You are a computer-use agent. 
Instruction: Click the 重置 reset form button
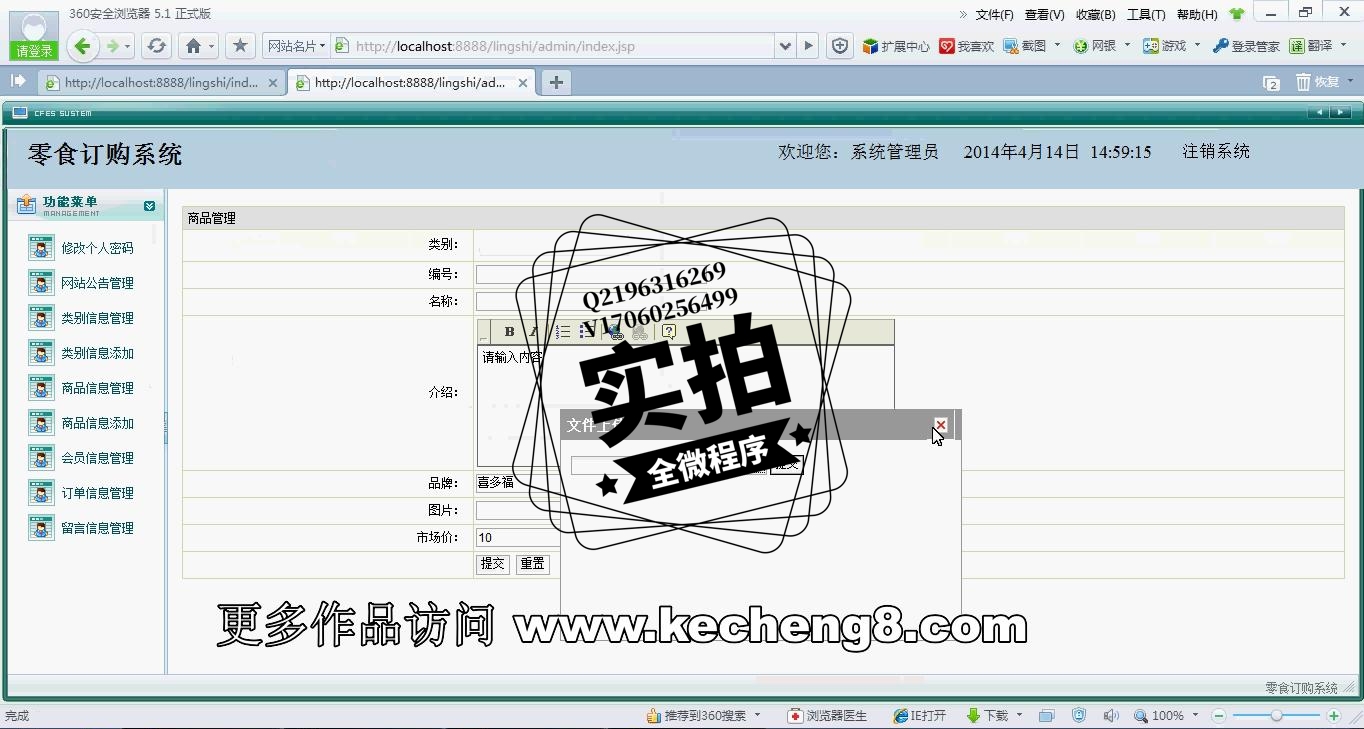(533, 564)
